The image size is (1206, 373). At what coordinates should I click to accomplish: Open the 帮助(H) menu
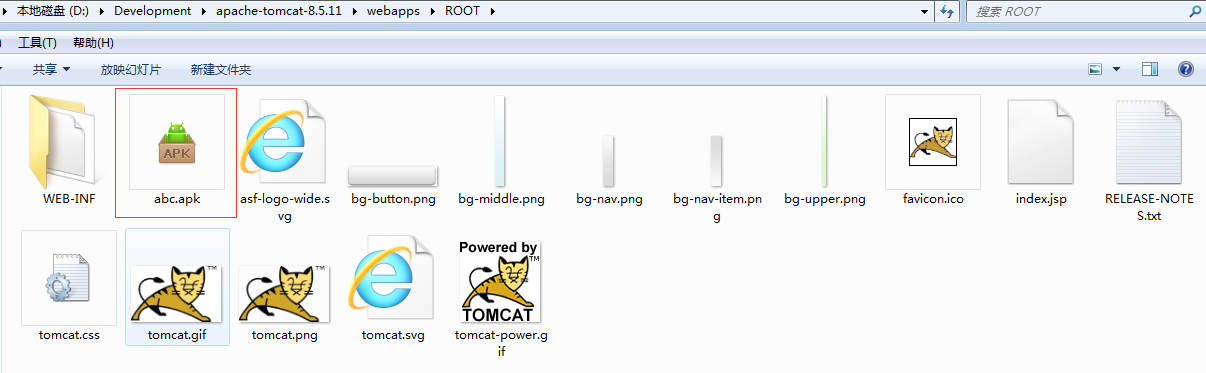click(93, 43)
